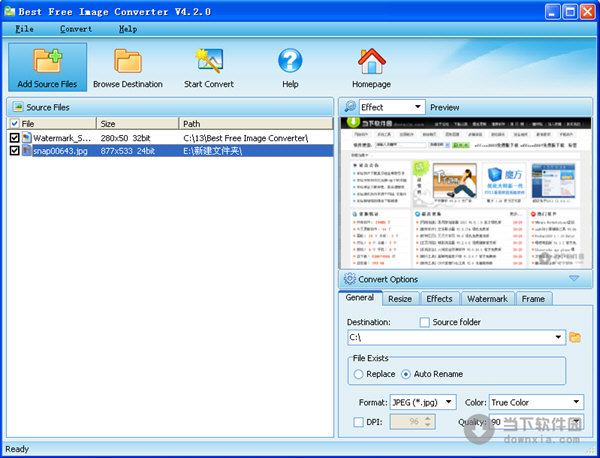Click the Add Source Files toolbar icon
The image size is (600, 458).
coord(47,60)
